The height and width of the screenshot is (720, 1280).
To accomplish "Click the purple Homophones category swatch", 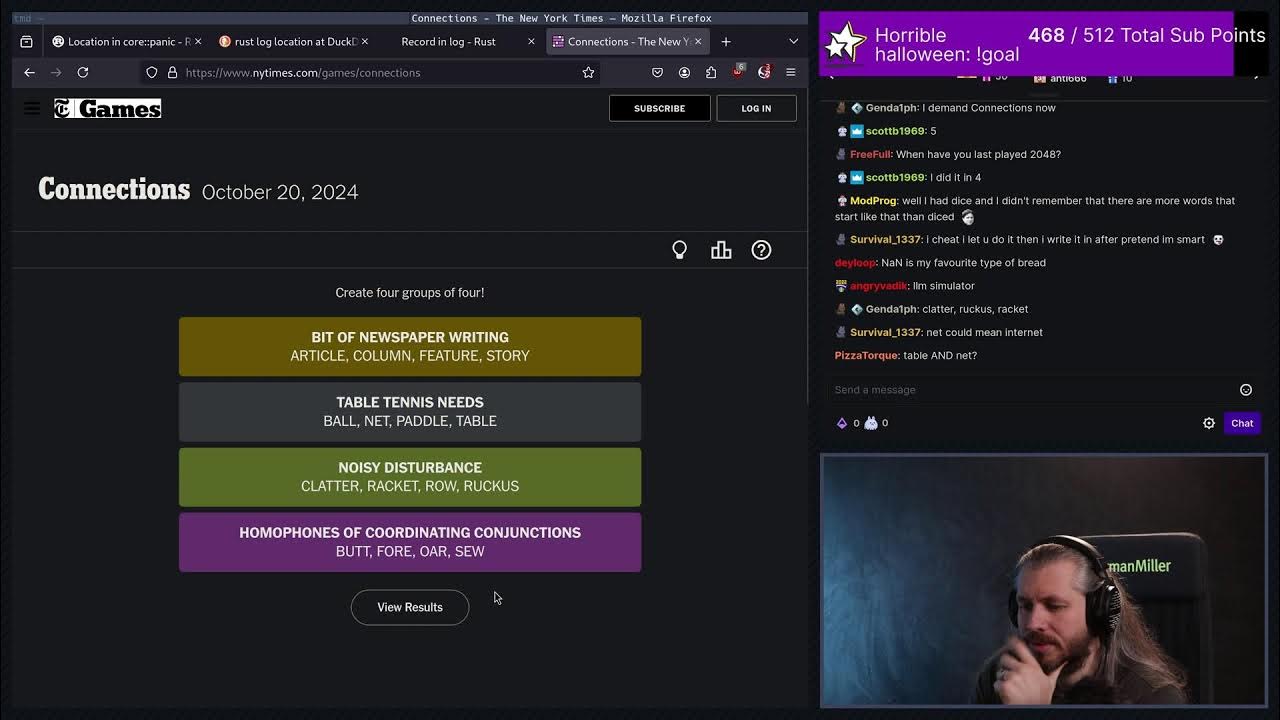I will (410, 542).
